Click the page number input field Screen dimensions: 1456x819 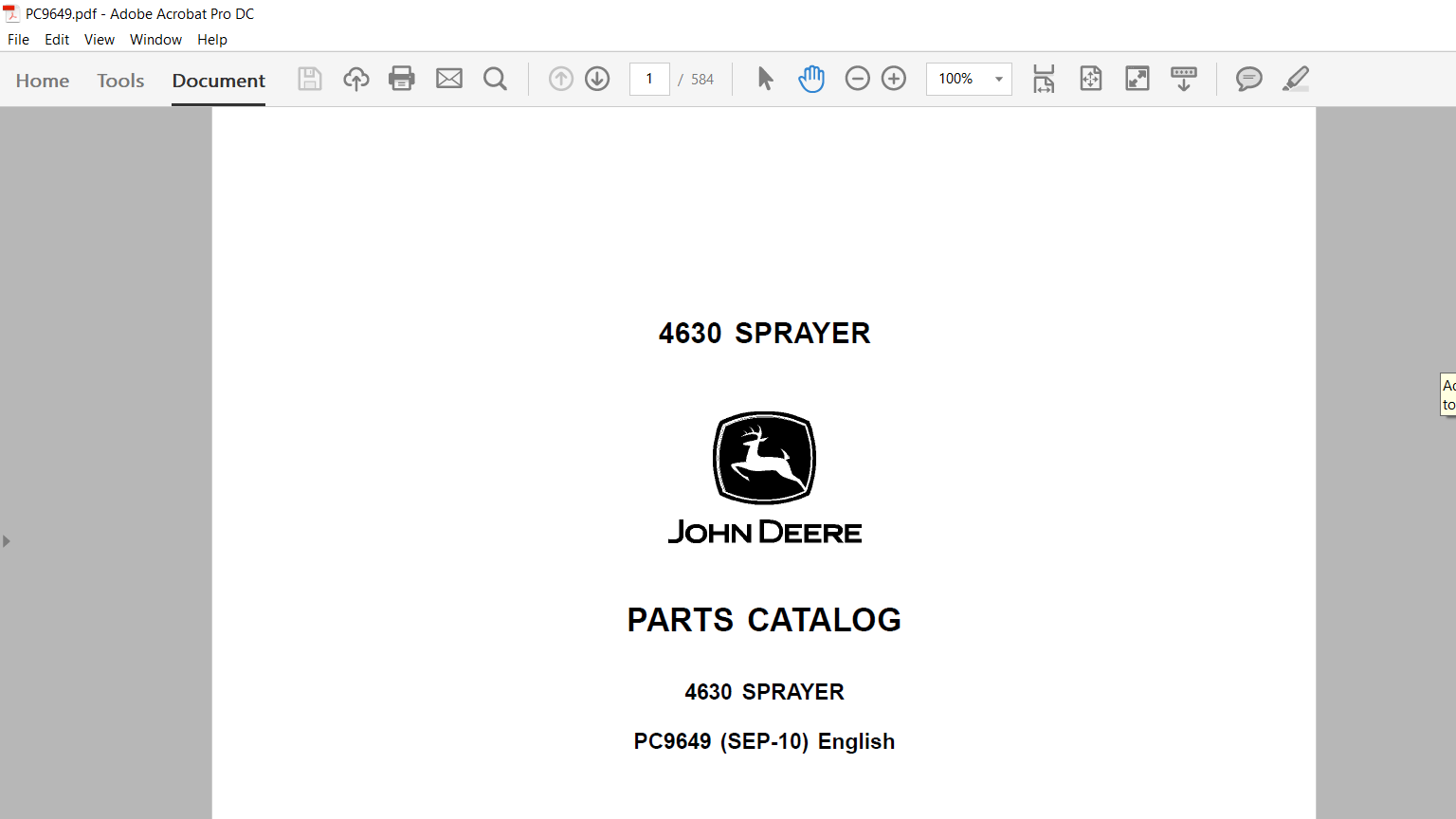(x=649, y=79)
